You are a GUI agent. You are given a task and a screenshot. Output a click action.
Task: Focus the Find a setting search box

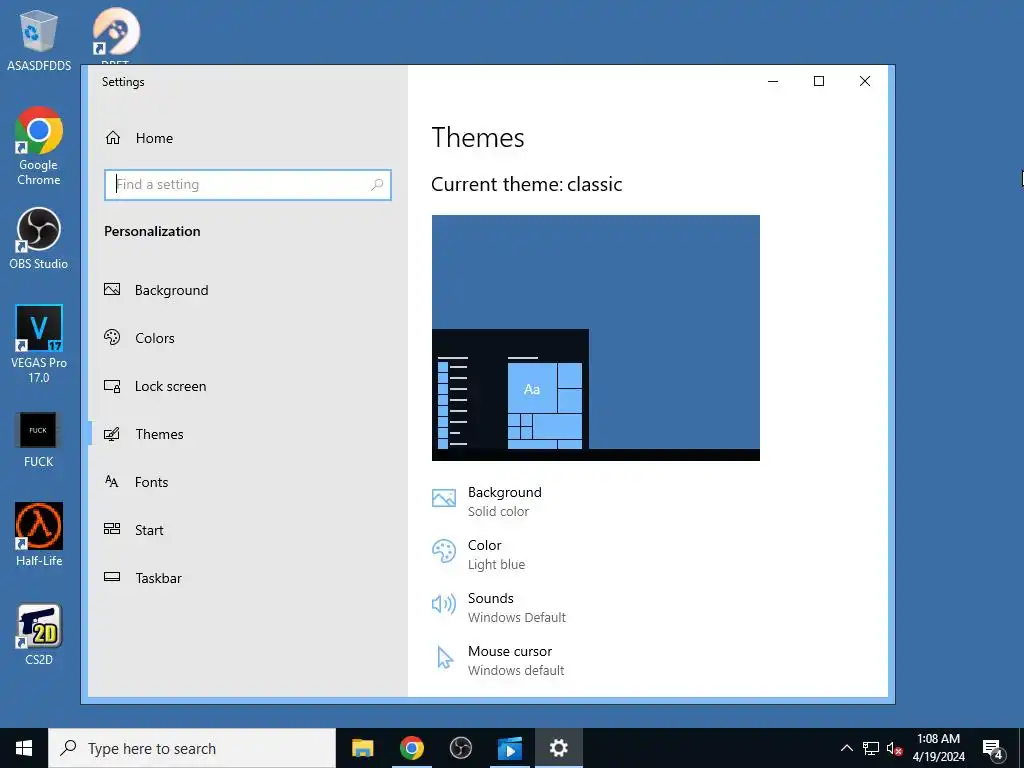coord(248,185)
